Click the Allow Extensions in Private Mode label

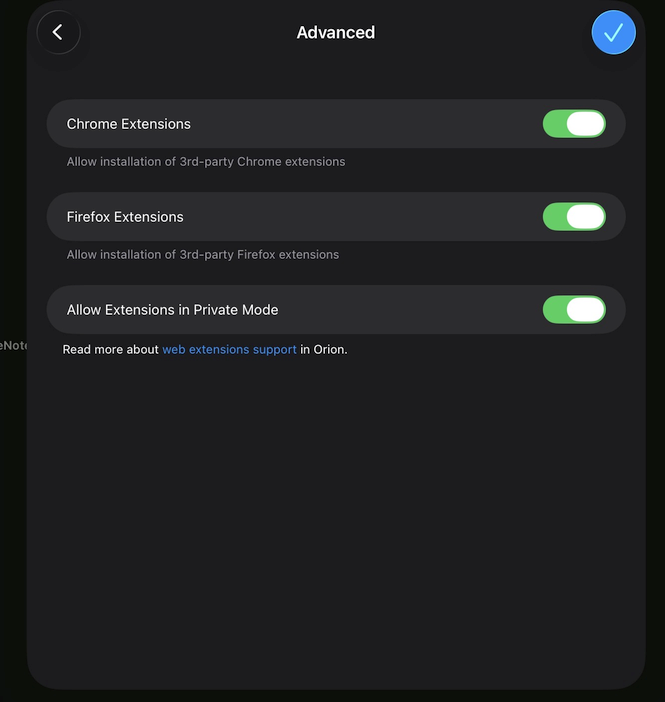(x=172, y=310)
